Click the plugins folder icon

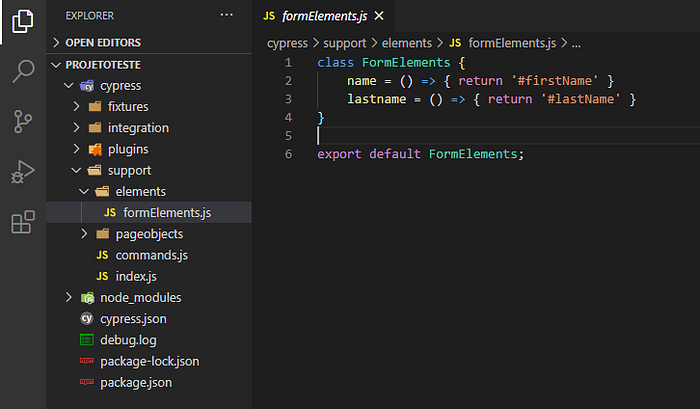click(x=95, y=149)
